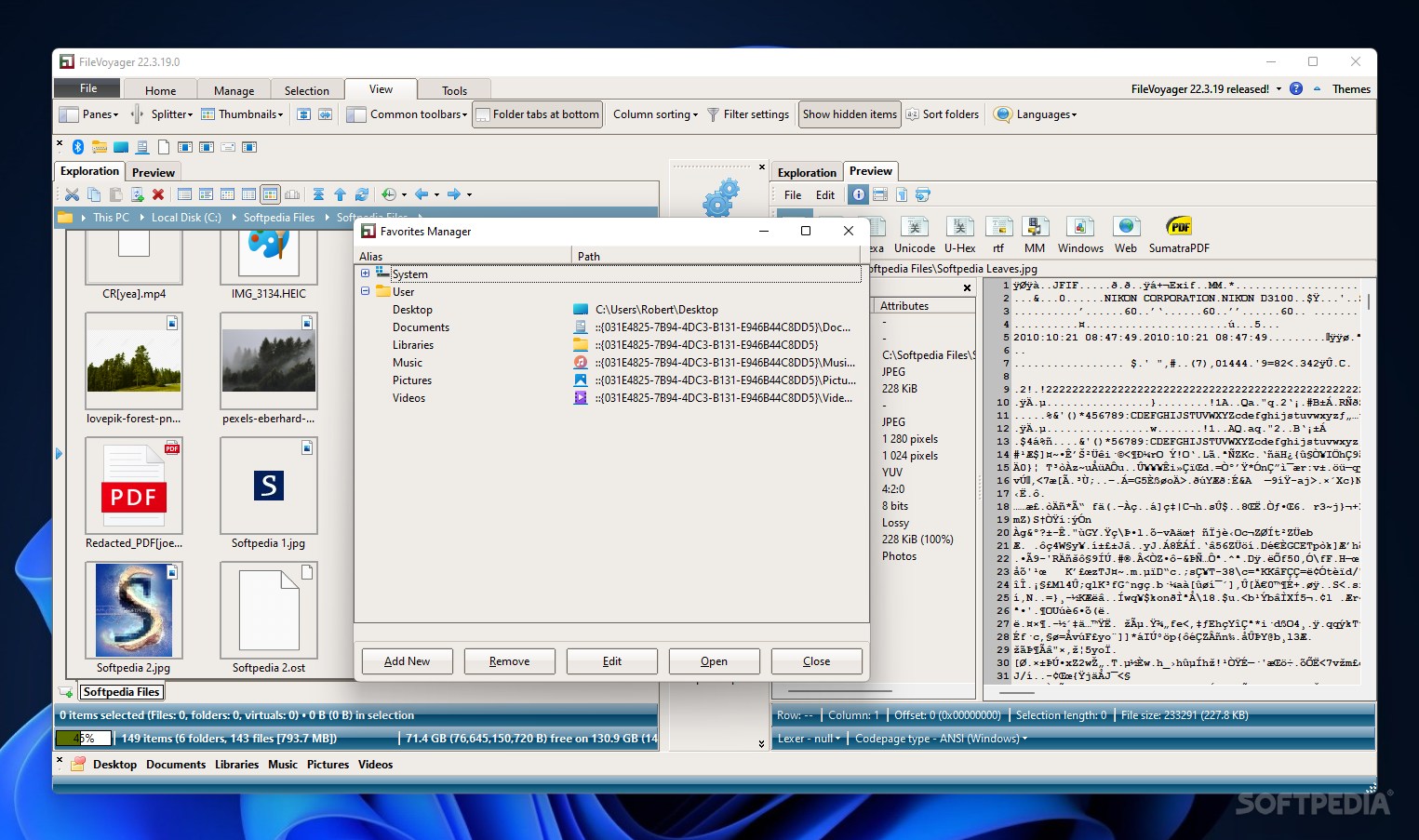Click the Close button in Favorites Manager
The image size is (1419, 840).
click(x=817, y=661)
